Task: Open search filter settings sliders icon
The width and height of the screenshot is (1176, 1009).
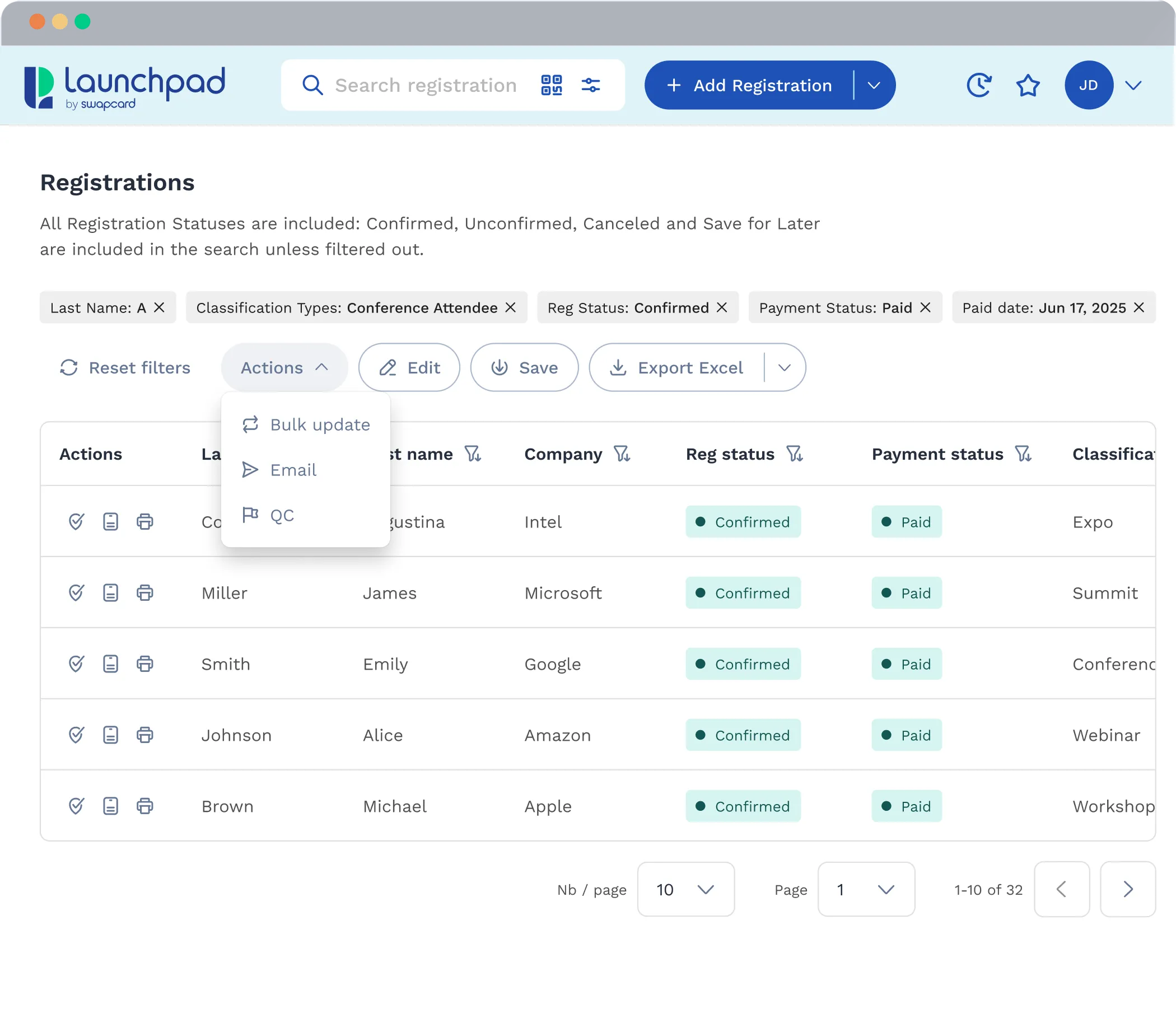Action: click(592, 85)
